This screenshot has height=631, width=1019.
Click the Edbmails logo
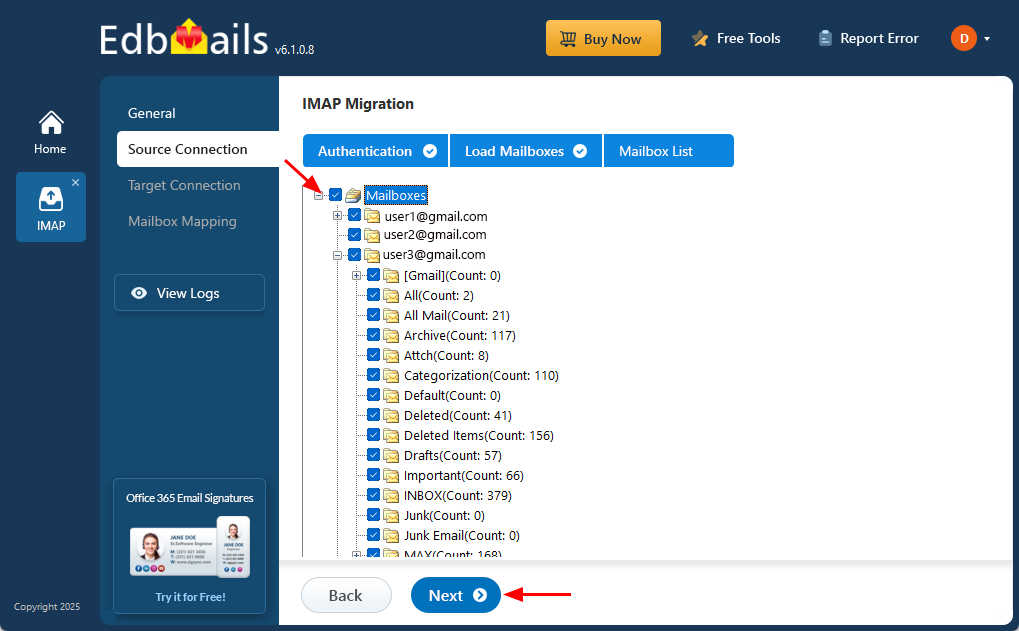(184, 38)
